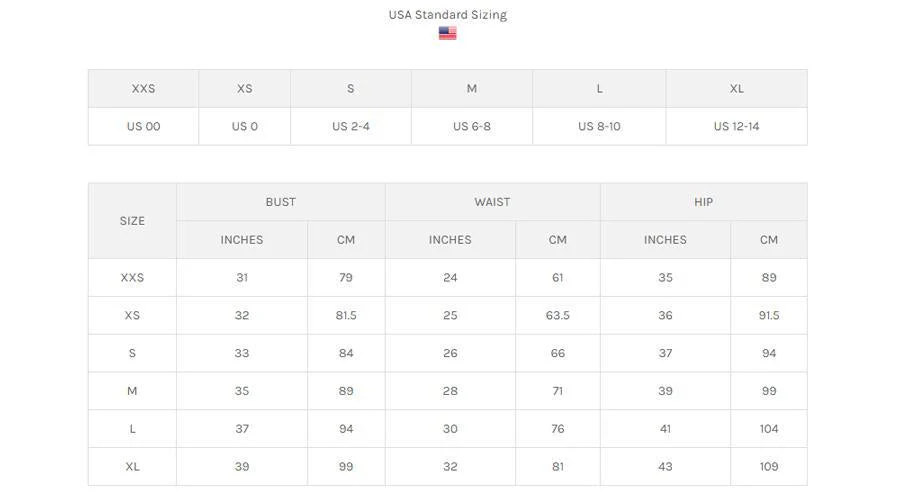900x500 pixels.
Task: Click the 81.5 bust CM value
Action: click(x=346, y=315)
